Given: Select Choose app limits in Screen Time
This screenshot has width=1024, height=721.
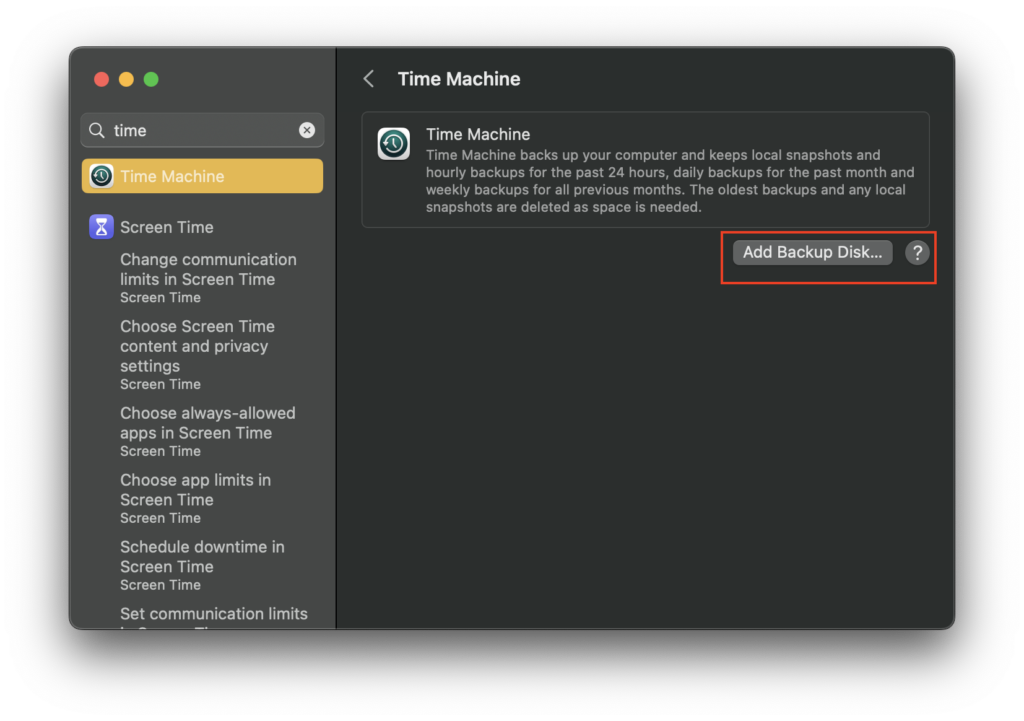Looking at the screenshot, I should 195,490.
